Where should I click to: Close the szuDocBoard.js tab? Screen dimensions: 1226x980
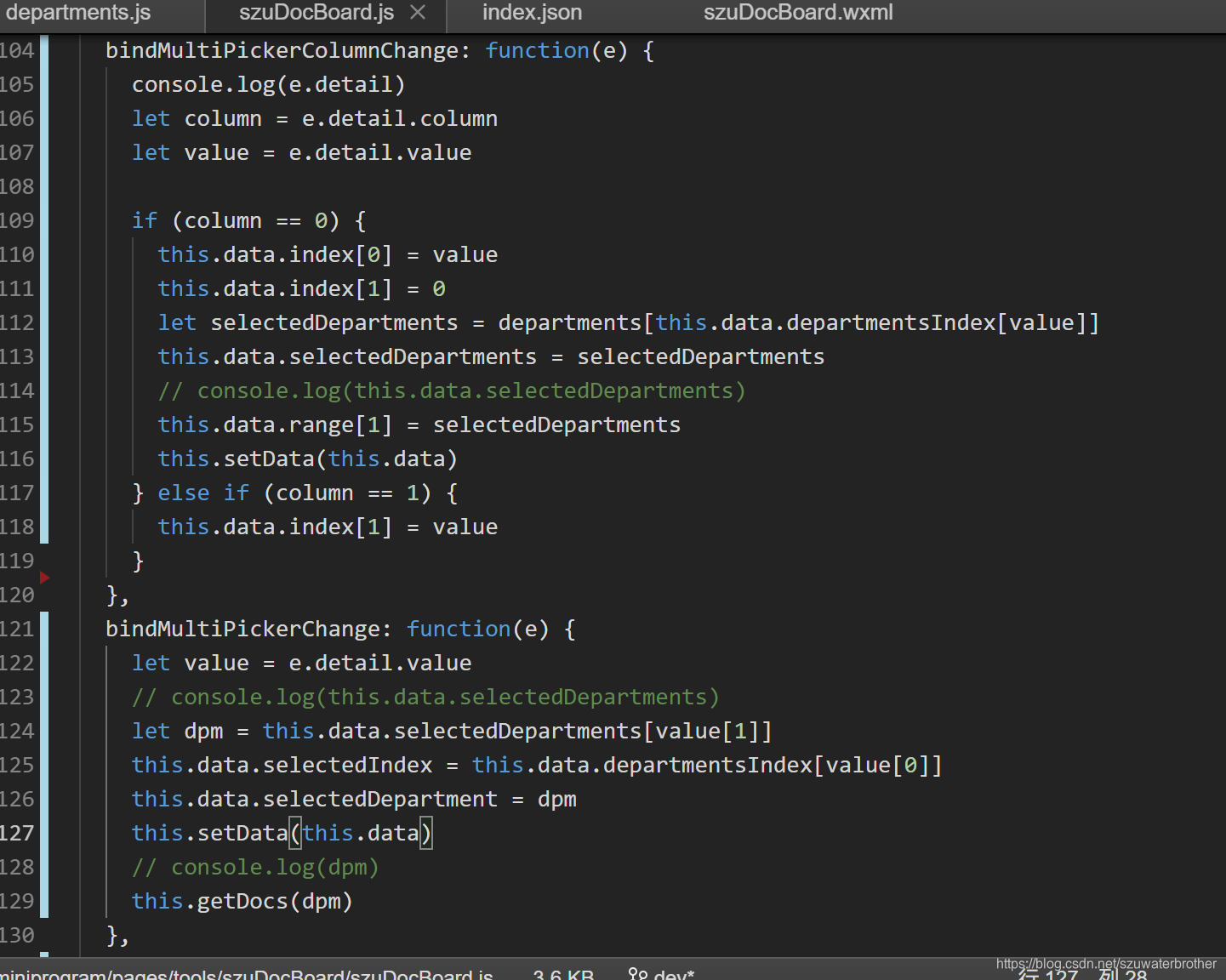tap(418, 13)
